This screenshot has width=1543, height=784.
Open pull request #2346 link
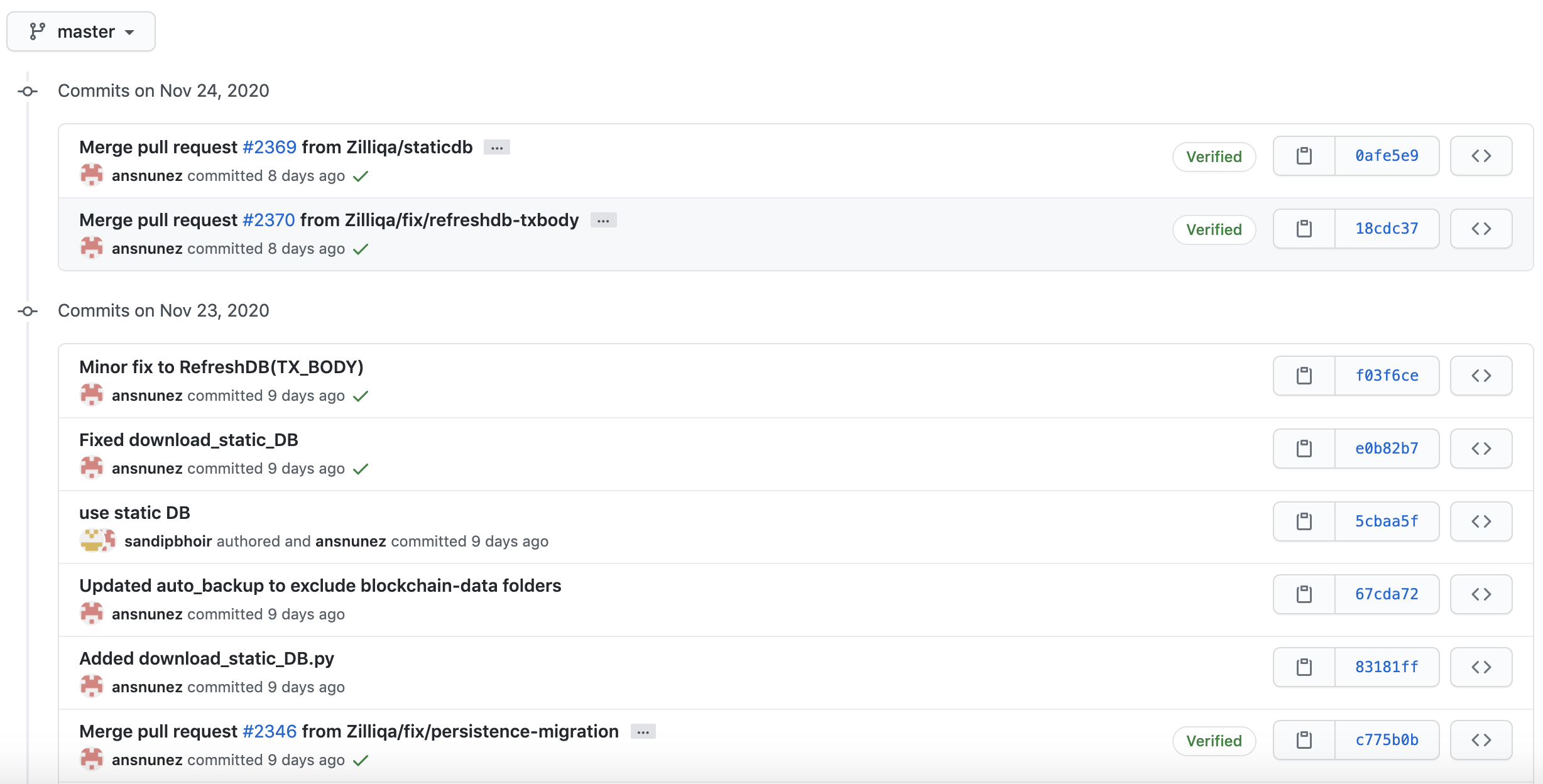point(270,731)
